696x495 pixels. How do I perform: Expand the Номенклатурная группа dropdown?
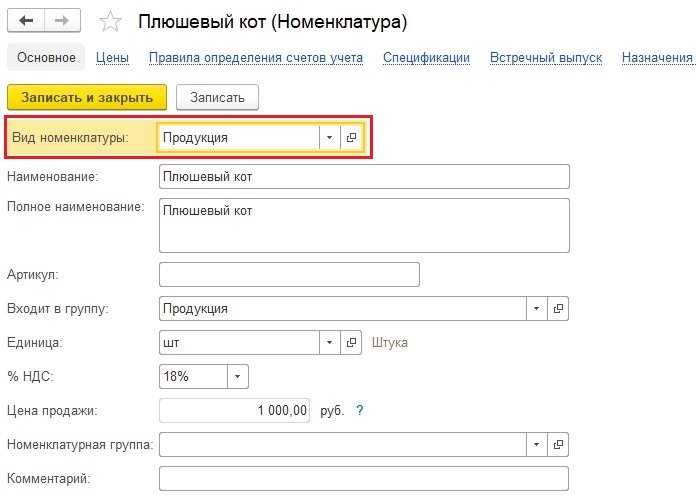[x=536, y=444]
